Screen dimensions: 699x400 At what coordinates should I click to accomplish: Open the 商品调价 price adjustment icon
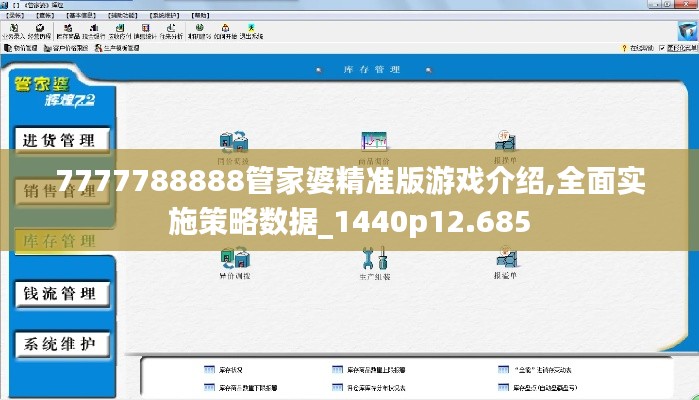tap(374, 148)
